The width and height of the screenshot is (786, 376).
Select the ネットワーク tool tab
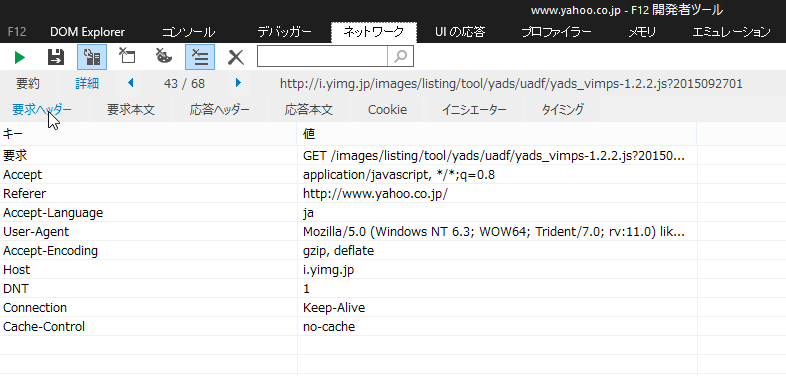(x=373, y=32)
